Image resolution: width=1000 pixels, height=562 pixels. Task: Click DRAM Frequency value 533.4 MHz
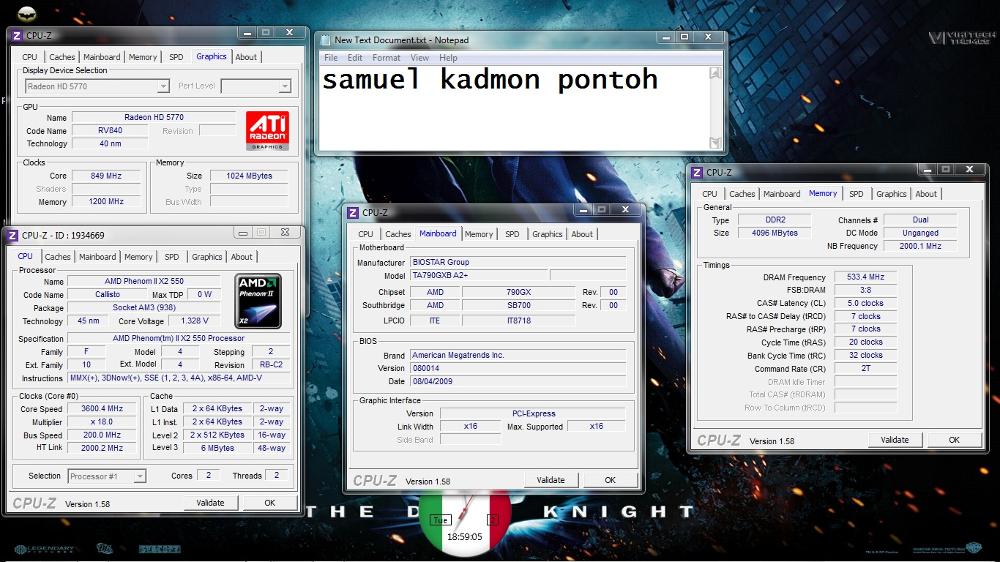pos(865,277)
